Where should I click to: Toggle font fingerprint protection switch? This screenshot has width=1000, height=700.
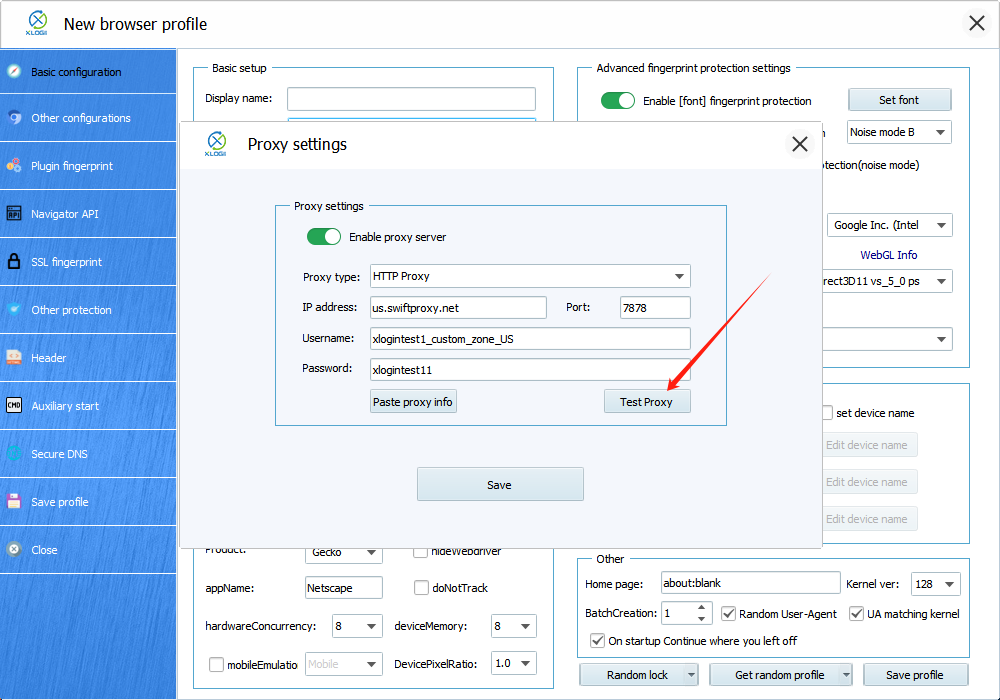pos(617,101)
